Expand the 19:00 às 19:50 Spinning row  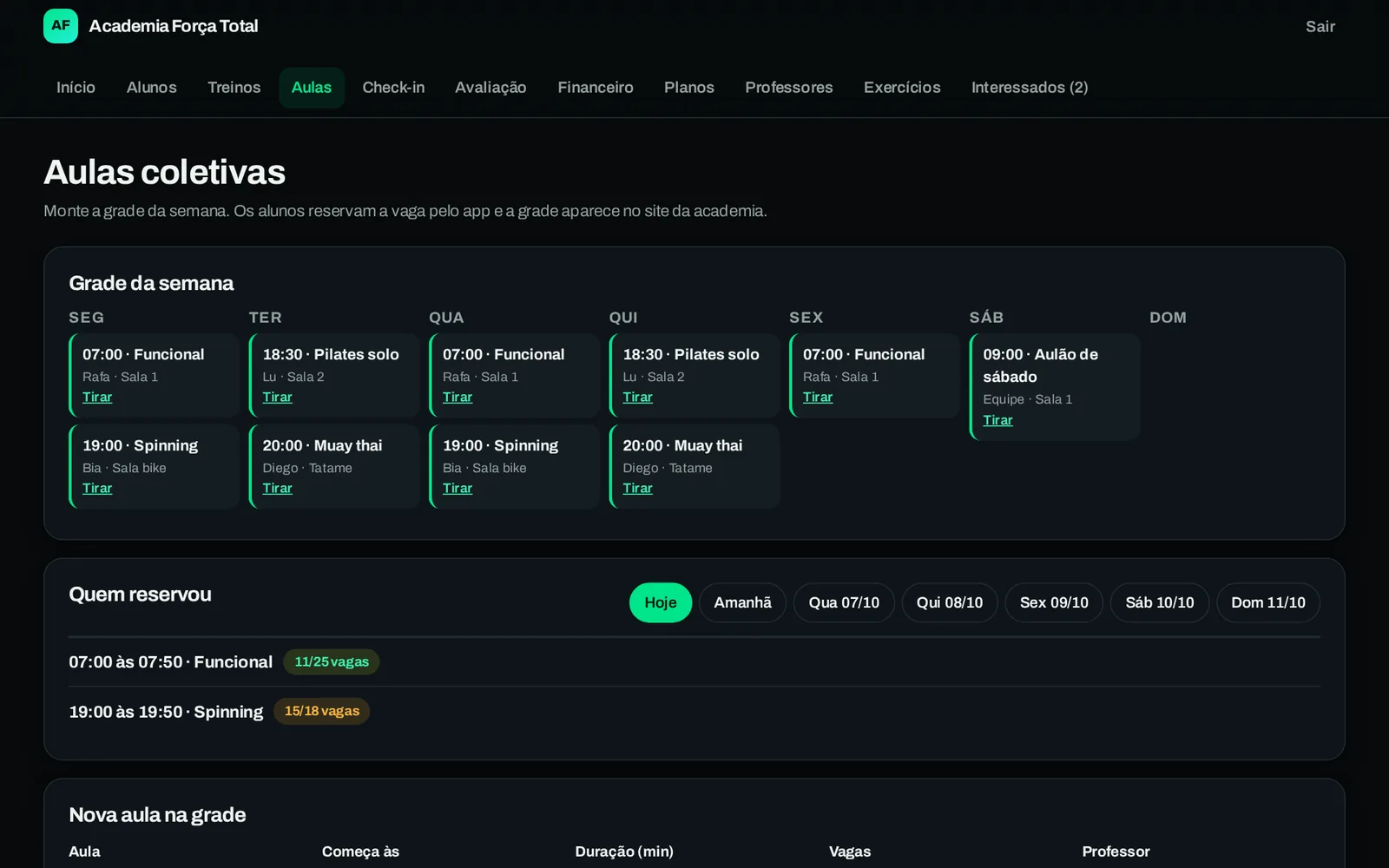[x=694, y=712]
